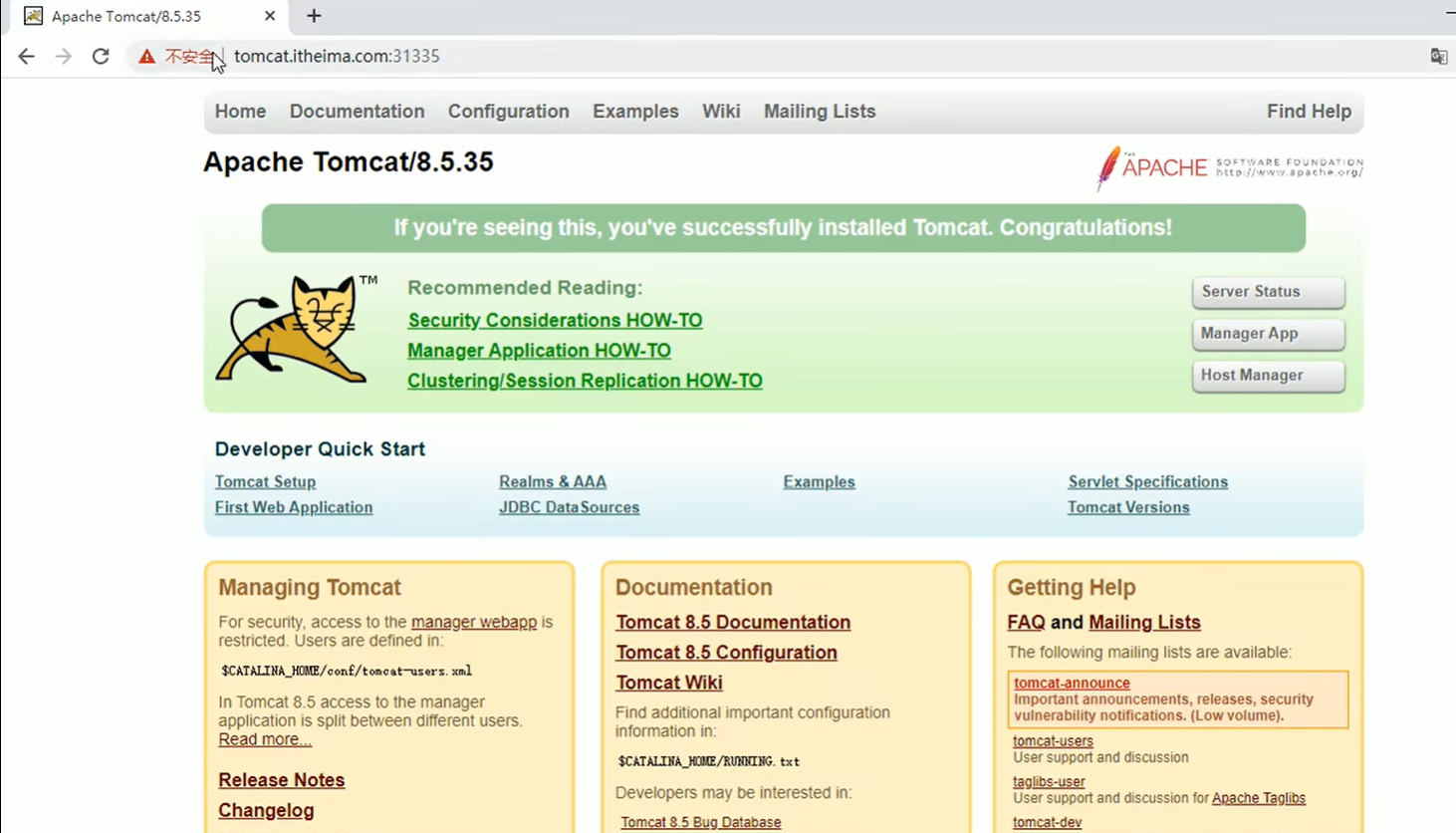Open Security Considerations HOW-TO link
This screenshot has height=833, width=1456.
(x=555, y=321)
